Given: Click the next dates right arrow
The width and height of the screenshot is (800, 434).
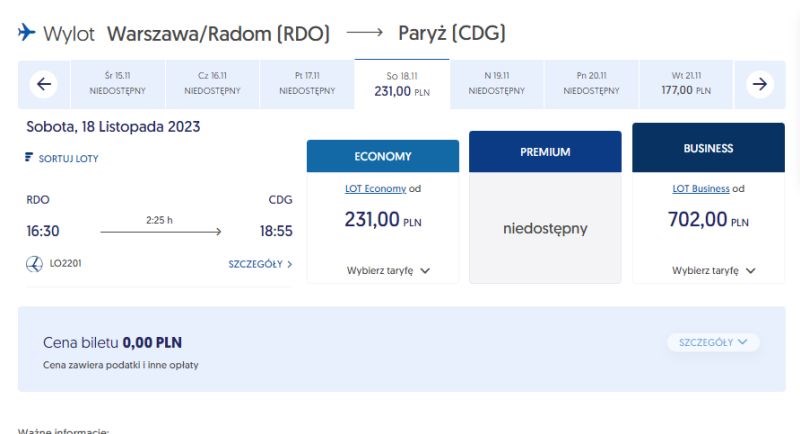Looking at the screenshot, I should click(760, 84).
